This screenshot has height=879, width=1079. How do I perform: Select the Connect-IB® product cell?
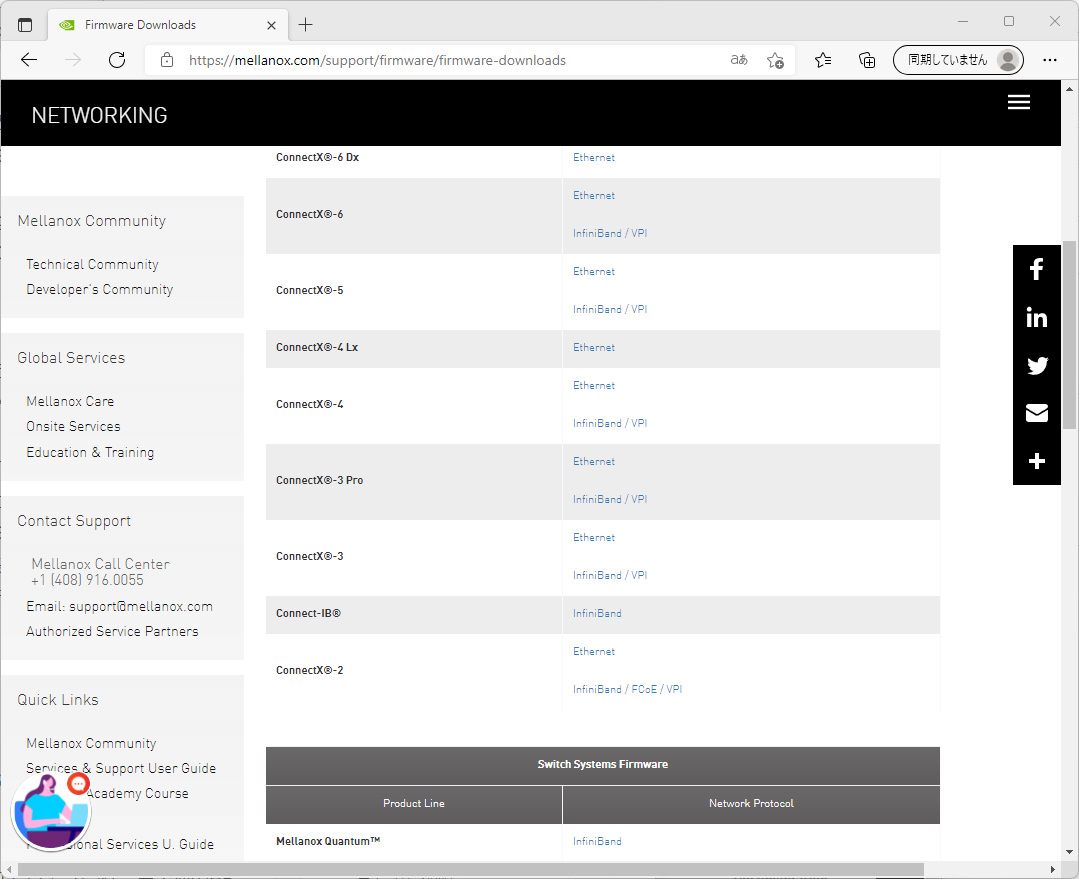414,614
